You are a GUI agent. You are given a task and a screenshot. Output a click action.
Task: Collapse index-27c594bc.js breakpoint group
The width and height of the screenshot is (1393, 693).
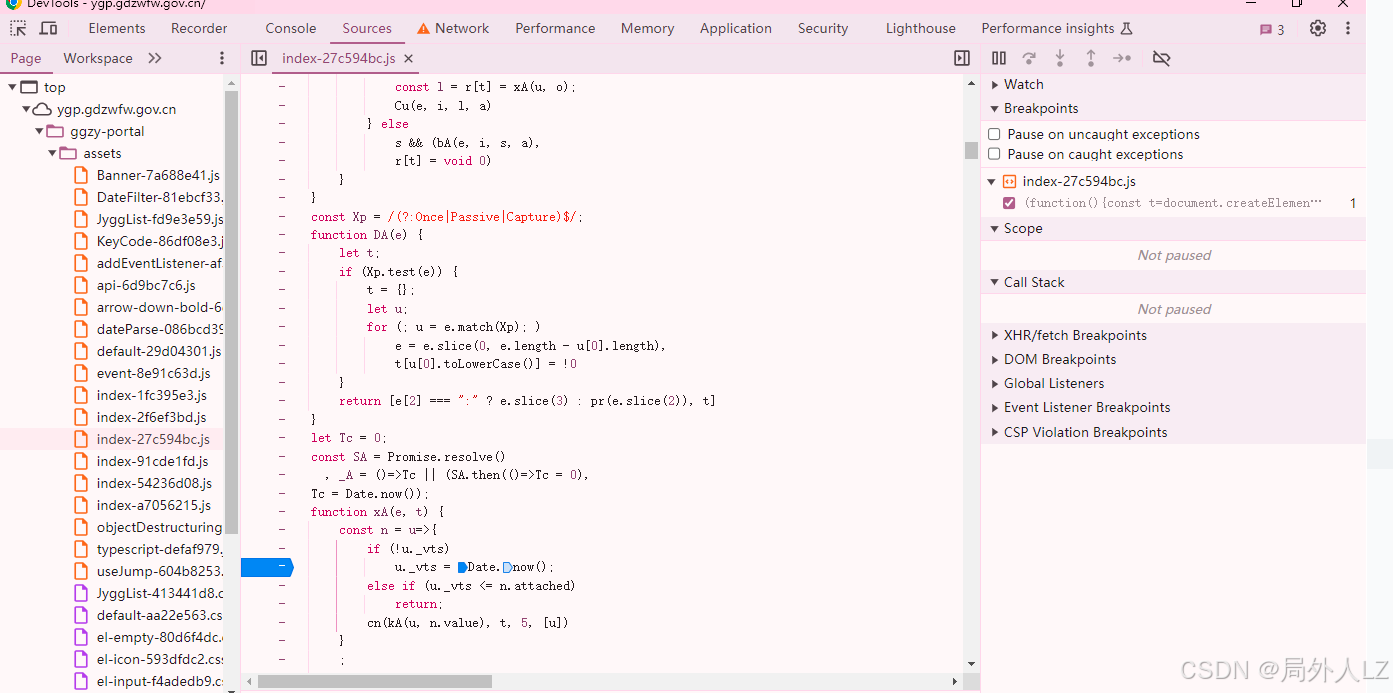(992, 181)
